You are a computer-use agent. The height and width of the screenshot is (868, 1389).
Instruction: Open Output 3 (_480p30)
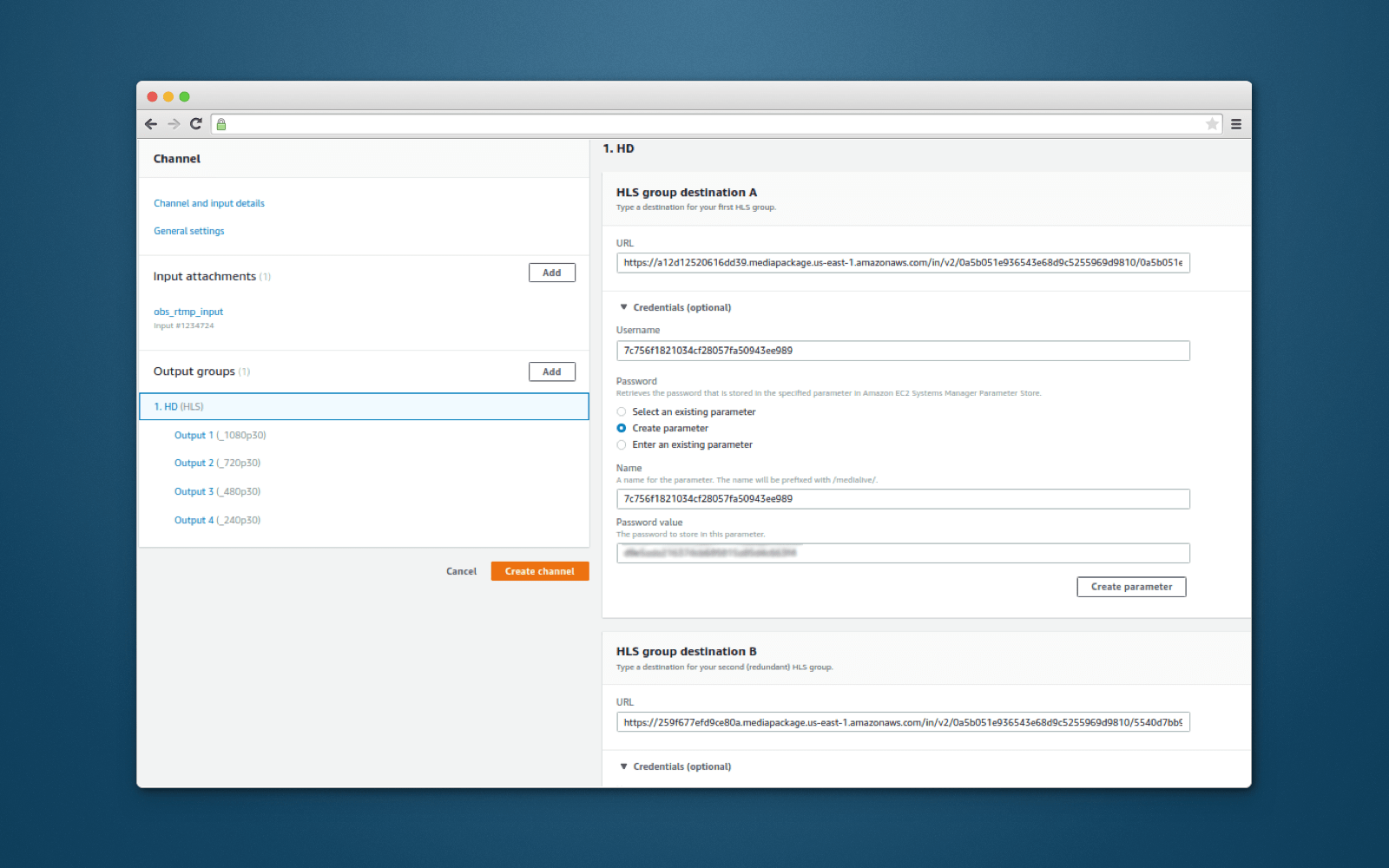pos(217,491)
